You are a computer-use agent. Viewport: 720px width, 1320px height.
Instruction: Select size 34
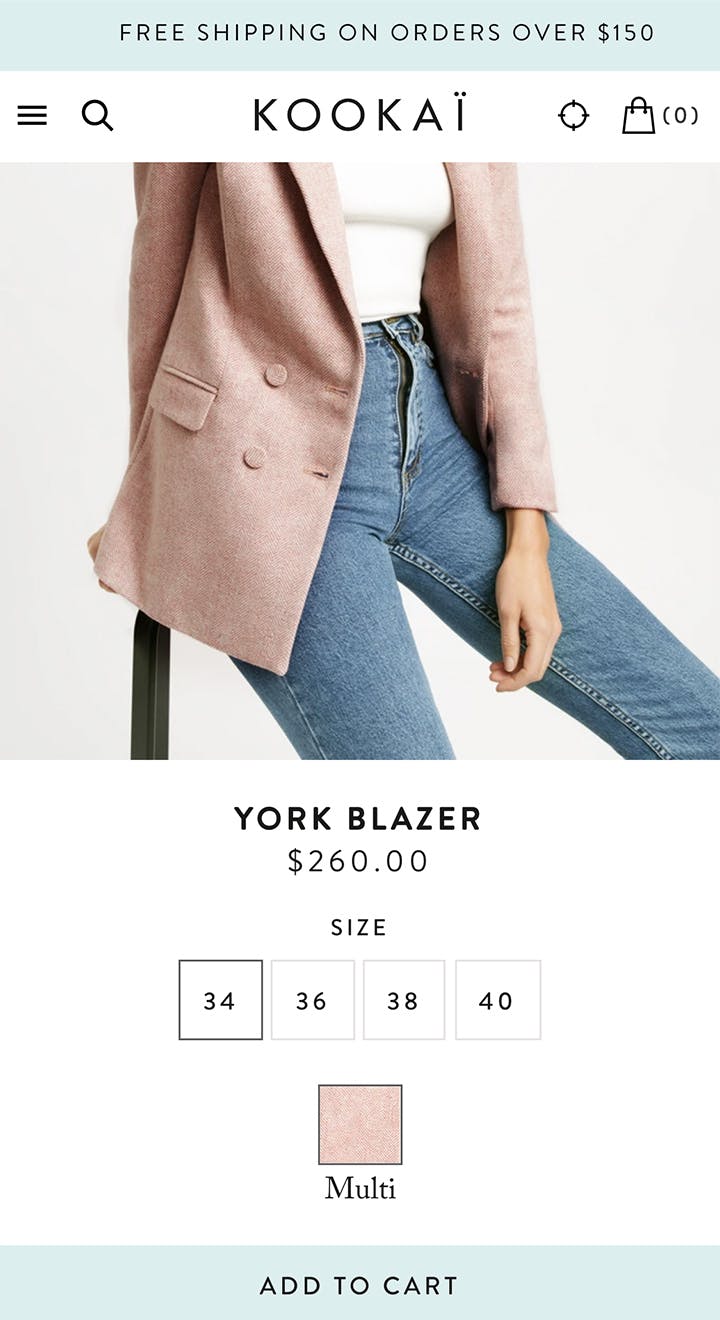point(221,1000)
